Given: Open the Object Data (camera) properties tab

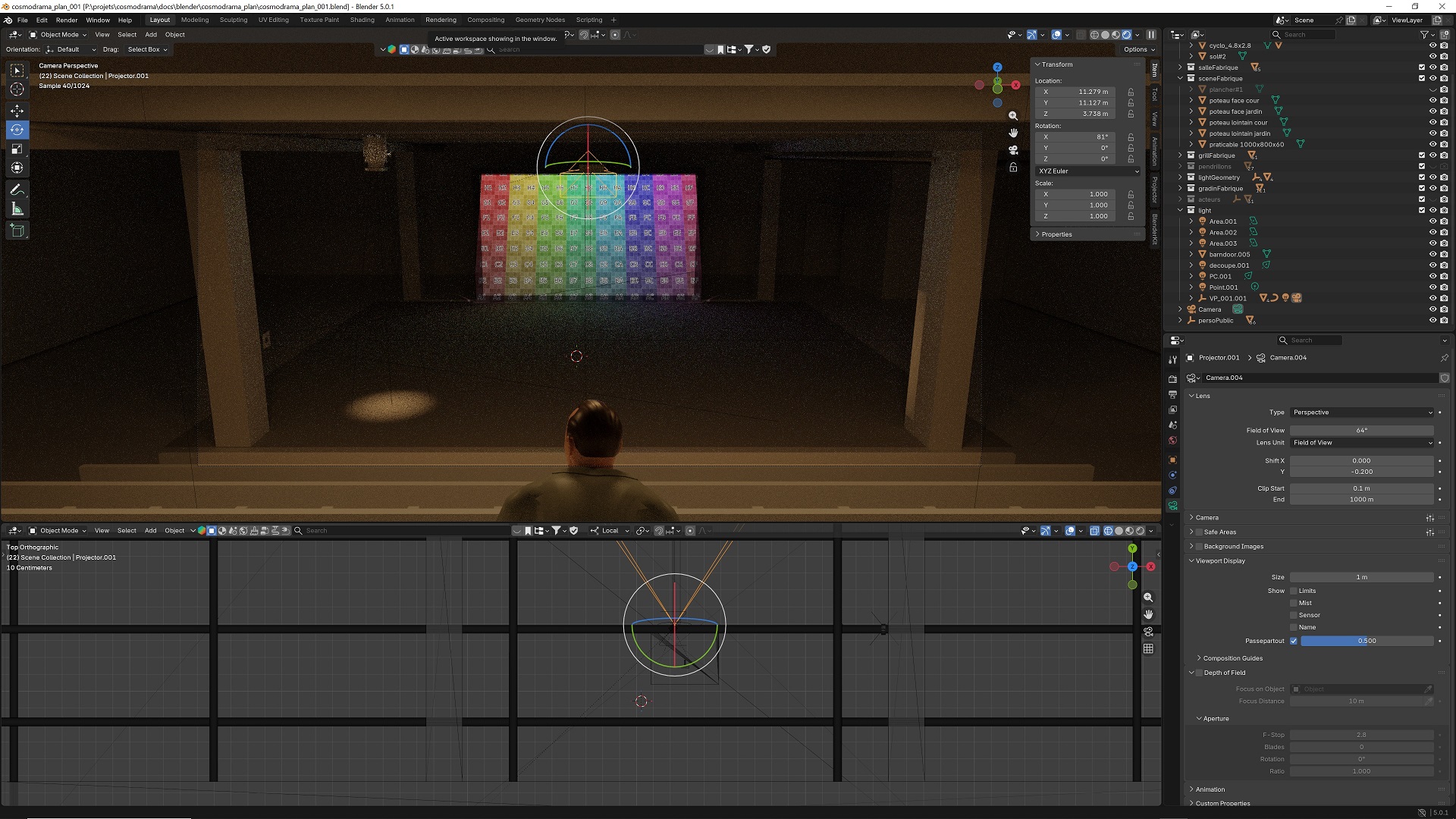Looking at the screenshot, I should pos(1173,506).
